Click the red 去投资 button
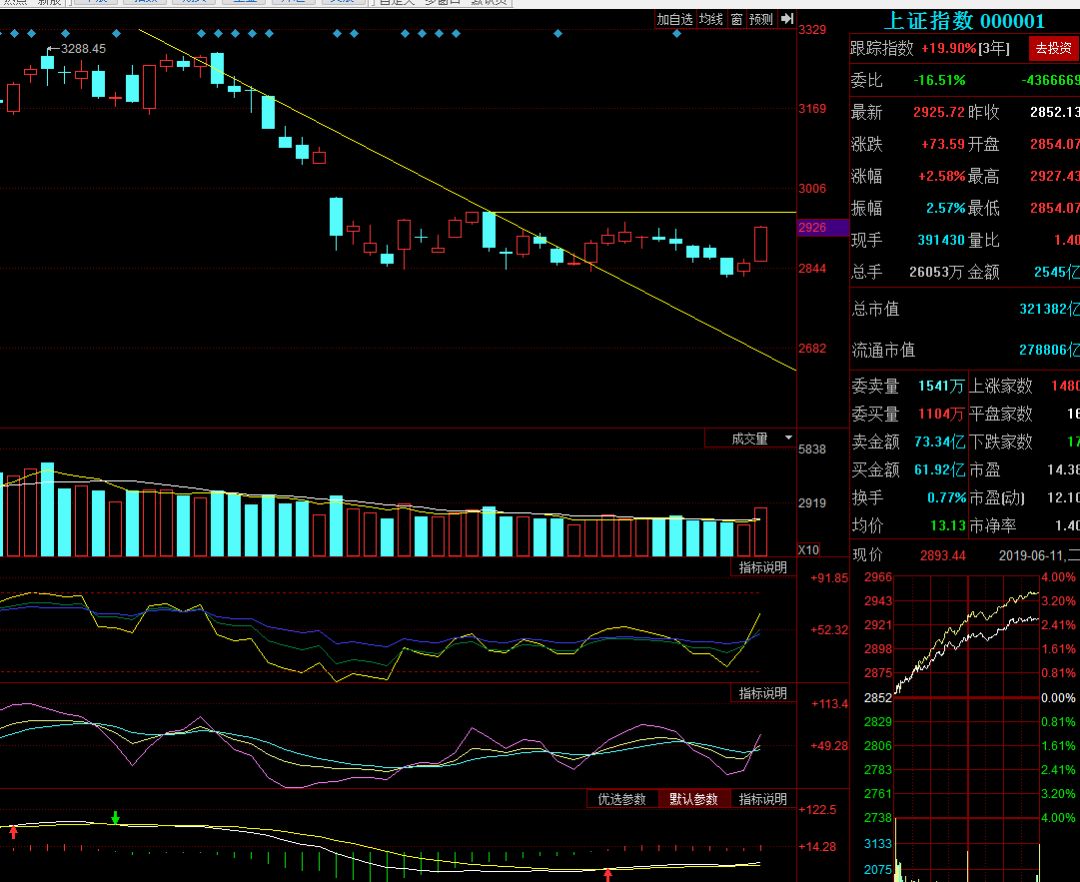The image size is (1080, 882). pos(1053,48)
